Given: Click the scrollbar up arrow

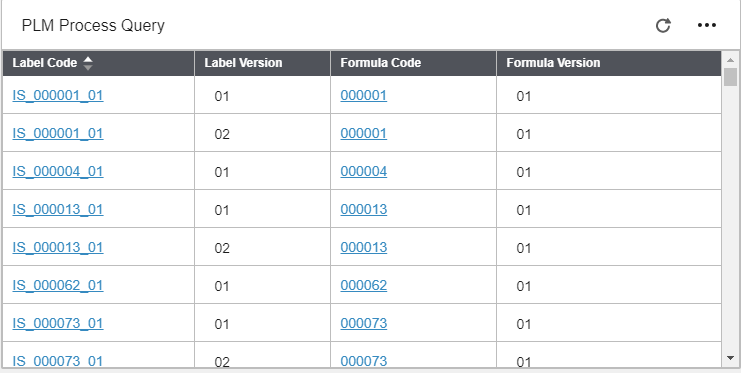Looking at the screenshot, I should point(730,60).
